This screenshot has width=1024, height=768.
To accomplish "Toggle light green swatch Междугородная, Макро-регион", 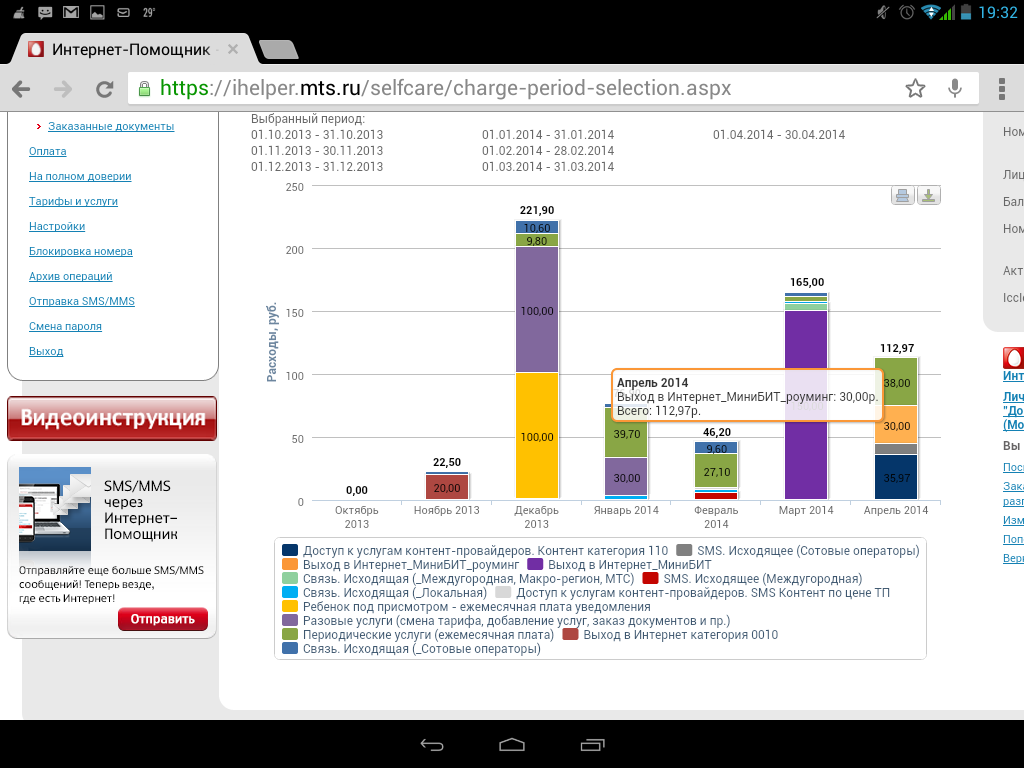I will pos(290,579).
